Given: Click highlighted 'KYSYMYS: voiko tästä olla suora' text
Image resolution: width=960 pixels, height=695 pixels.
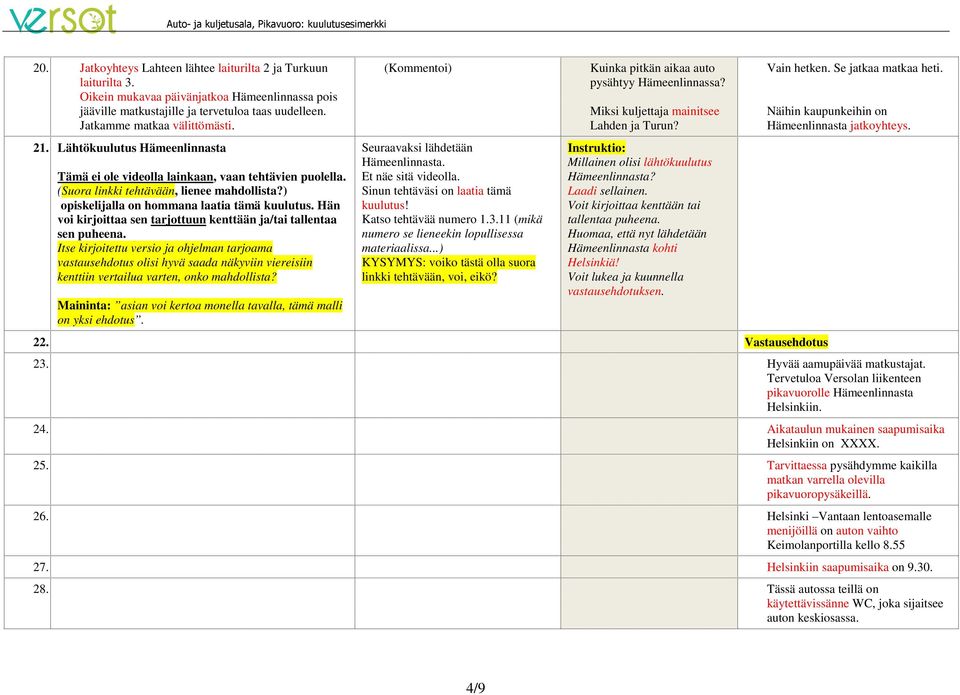Looking at the screenshot, I should [449, 262].
